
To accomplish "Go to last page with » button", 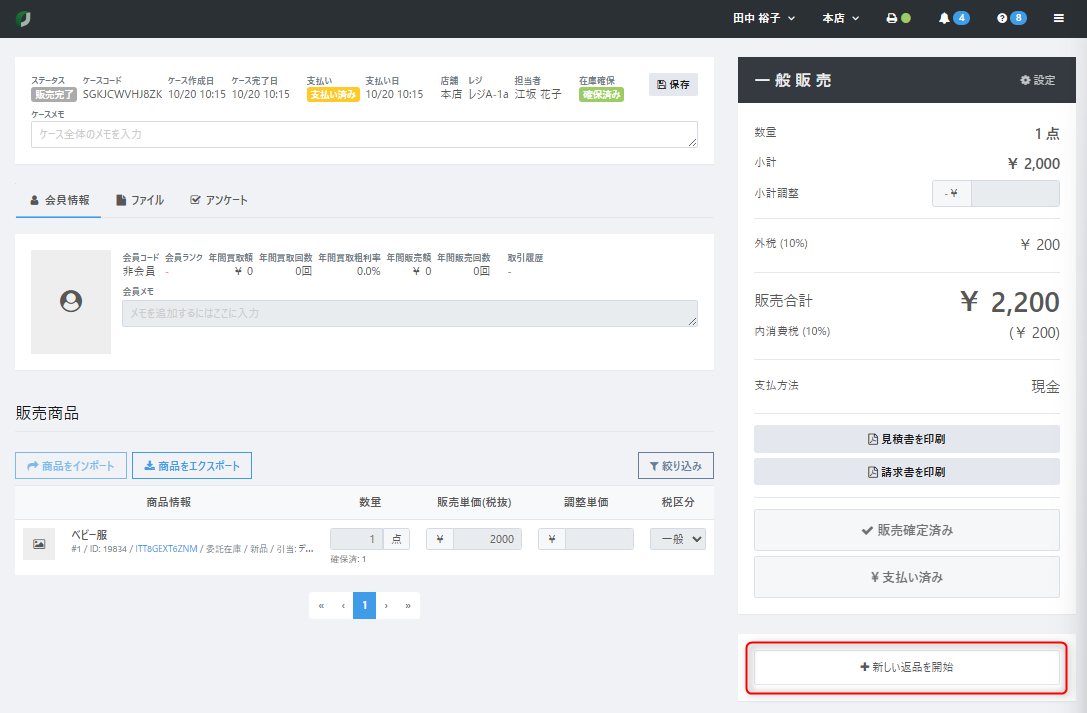I will point(408,606).
